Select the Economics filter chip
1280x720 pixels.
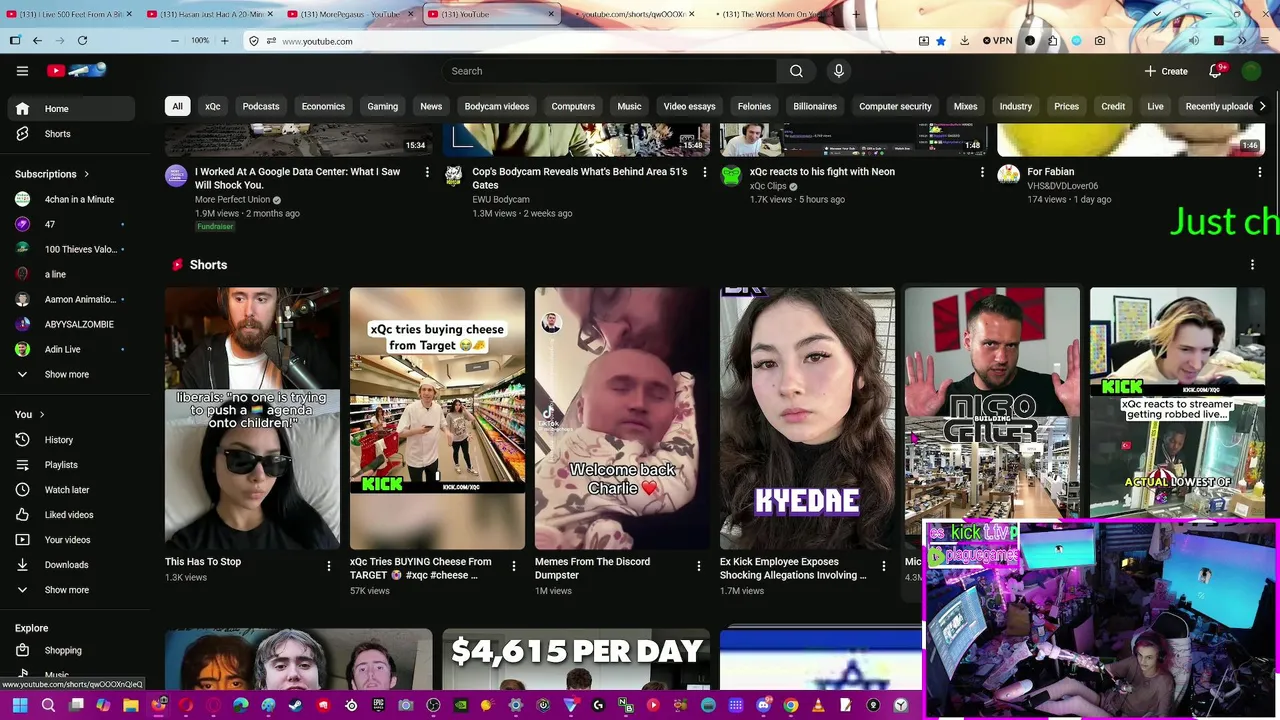[x=323, y=106]
